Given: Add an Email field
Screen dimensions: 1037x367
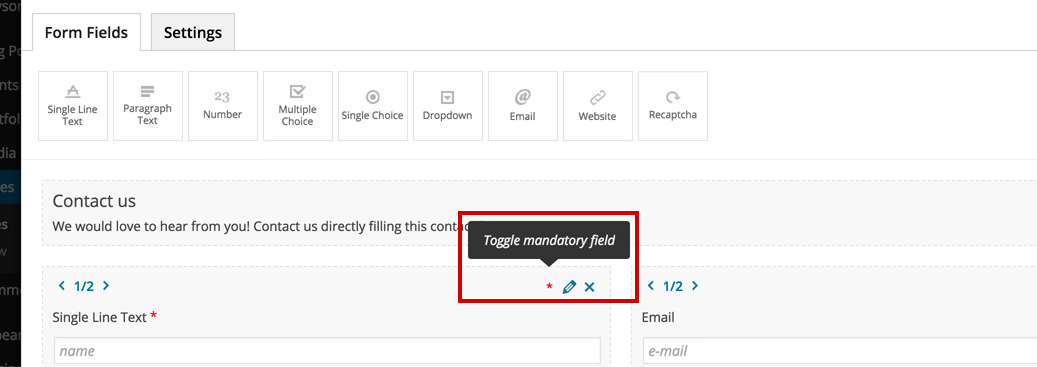Looking at the screenshot, I should [x=522, y=106].
